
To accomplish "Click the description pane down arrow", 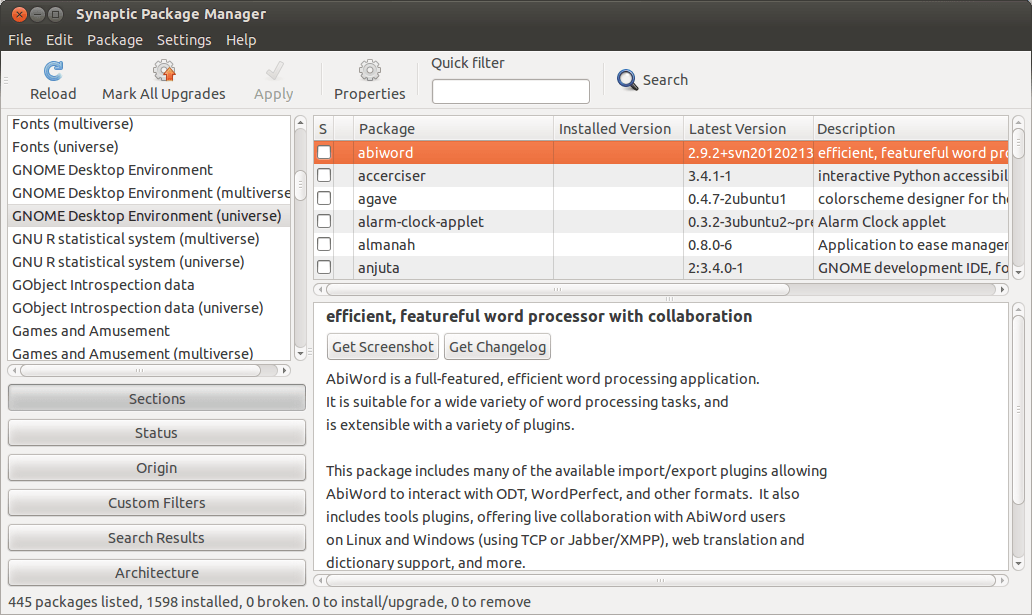I will pyautogui.click(x=1018, y=564).
